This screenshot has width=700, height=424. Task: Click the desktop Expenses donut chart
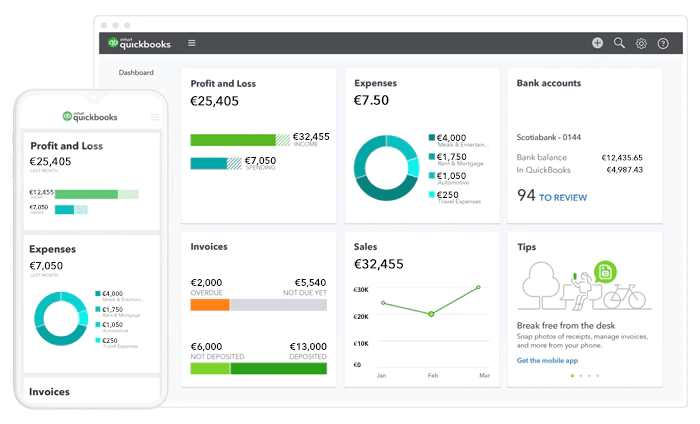[x=387, y=168]
